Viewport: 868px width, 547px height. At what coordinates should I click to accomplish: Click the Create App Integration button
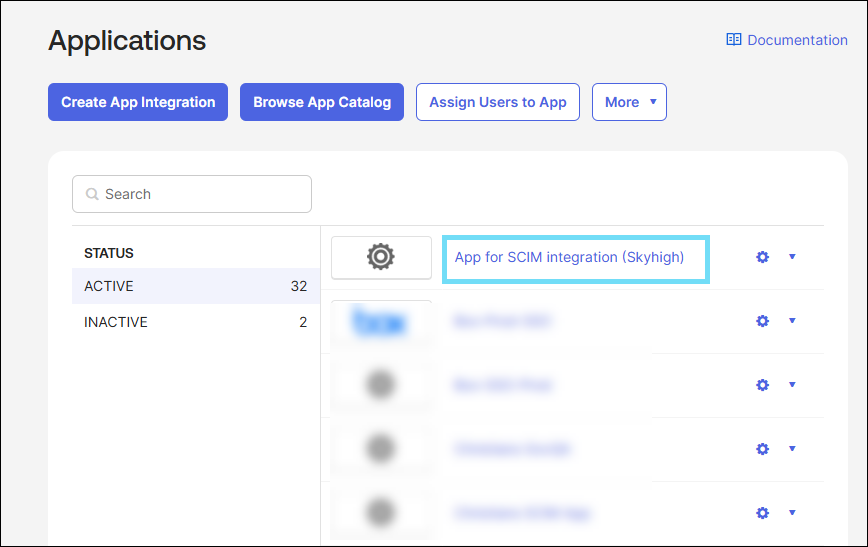tap(138, 102)
